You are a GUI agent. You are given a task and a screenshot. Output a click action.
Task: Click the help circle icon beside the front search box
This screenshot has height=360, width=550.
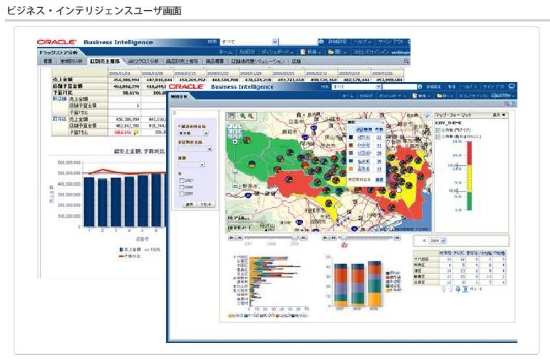click(420, 87)
